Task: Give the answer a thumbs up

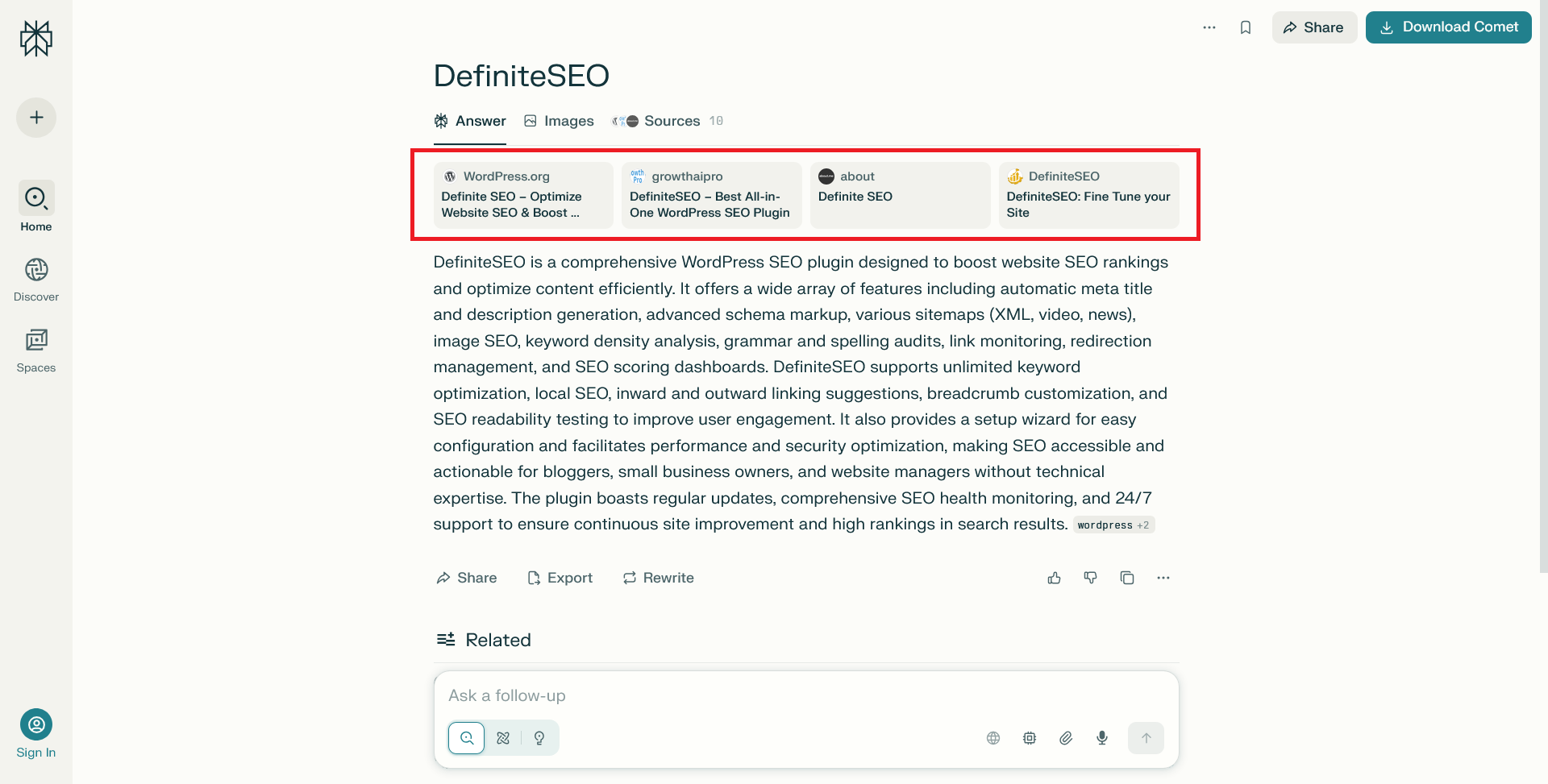Action: (x=1054, y=578)
